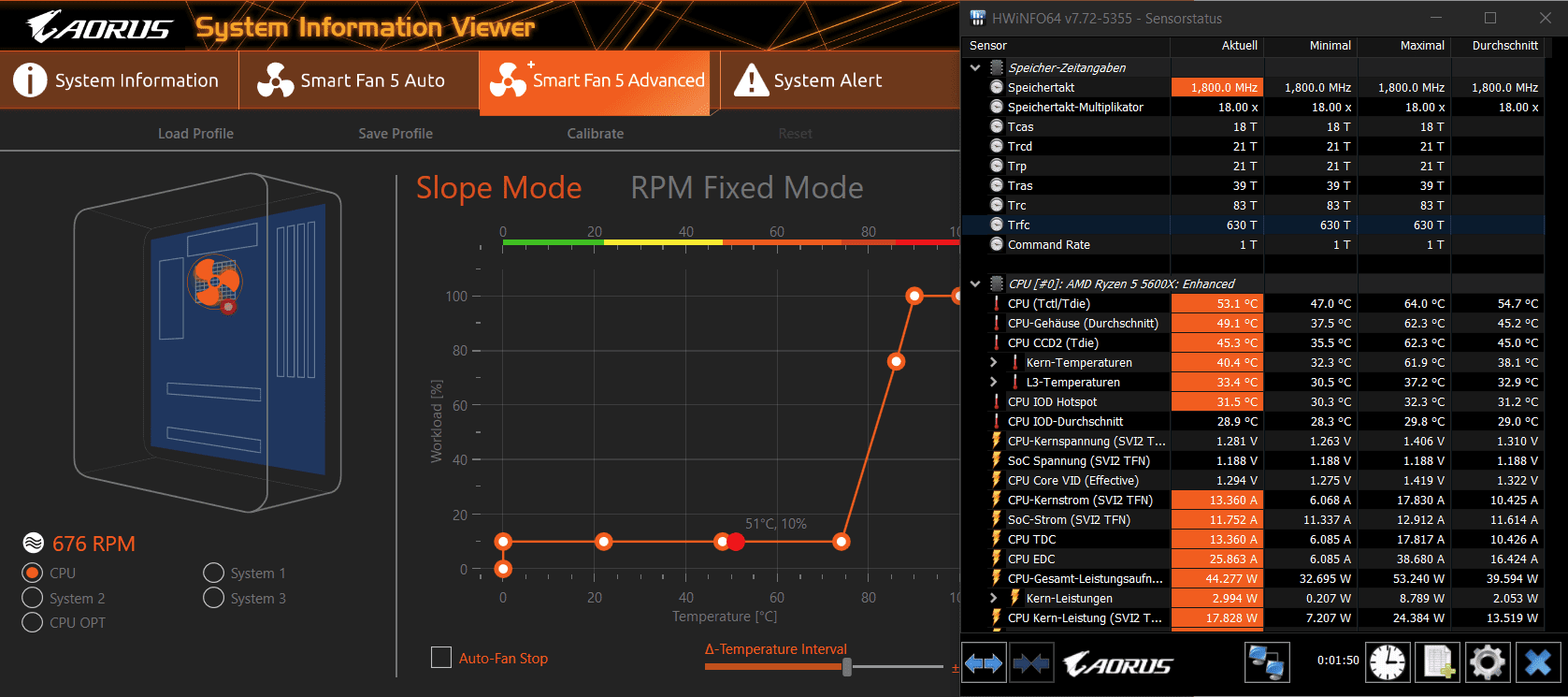Click HWiNFO blue X close sensors icon

click(1538, 662)
